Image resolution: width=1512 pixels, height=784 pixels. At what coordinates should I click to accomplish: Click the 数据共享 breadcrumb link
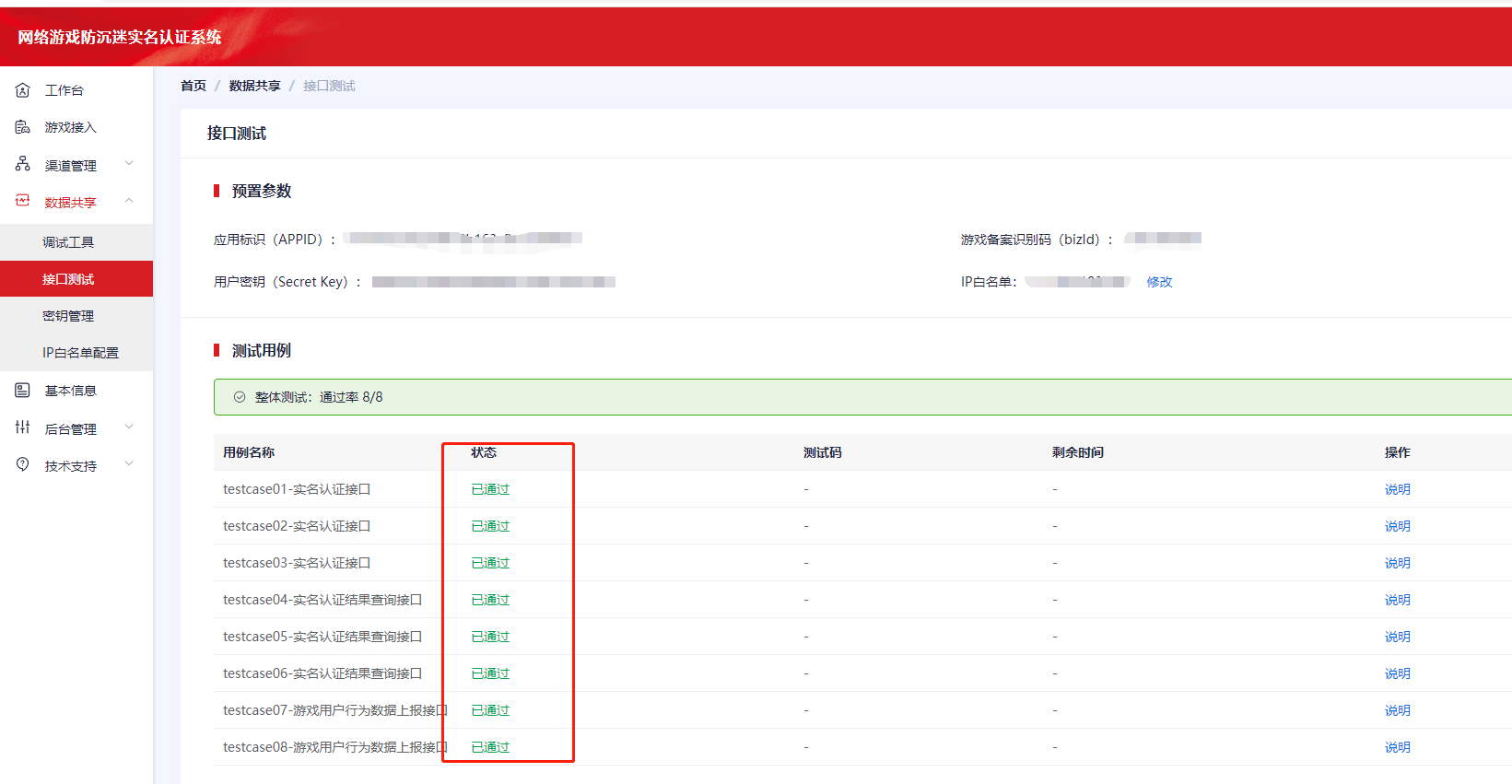(255, 86)
